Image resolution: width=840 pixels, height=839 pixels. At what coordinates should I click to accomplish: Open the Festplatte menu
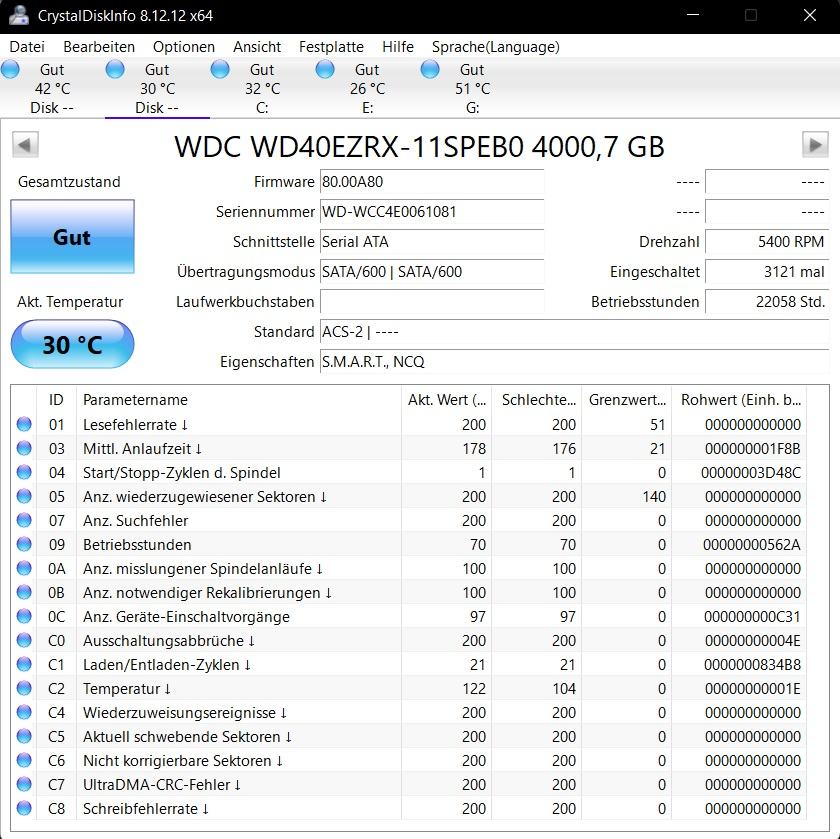331,47
